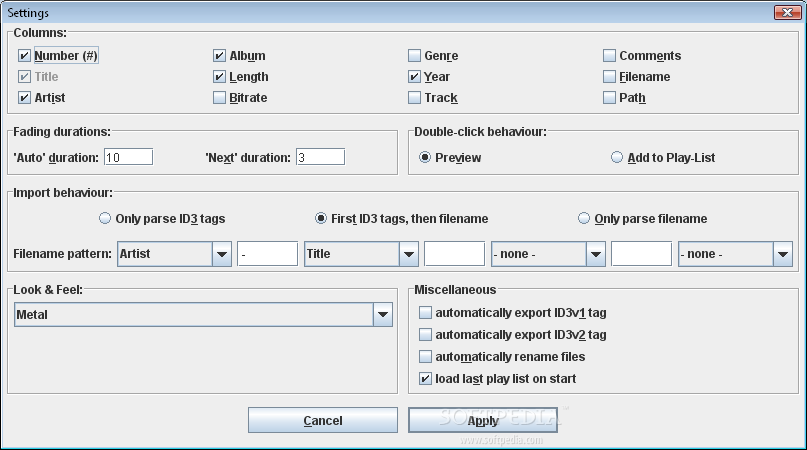Enable the Bitrate column checkbox
This screenshot has height=450, width=807.
(x=219, y=97)
